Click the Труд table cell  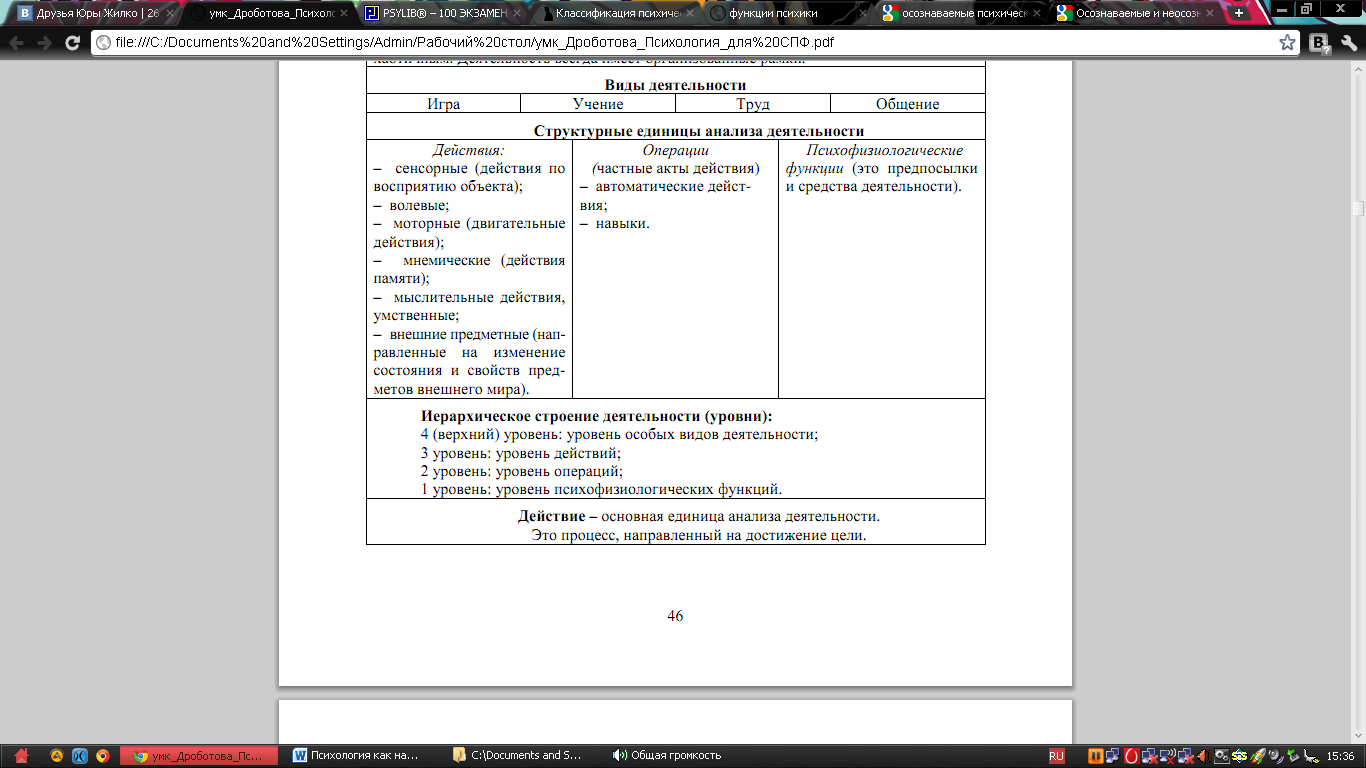pyautogui.click(x=753, y=104)
